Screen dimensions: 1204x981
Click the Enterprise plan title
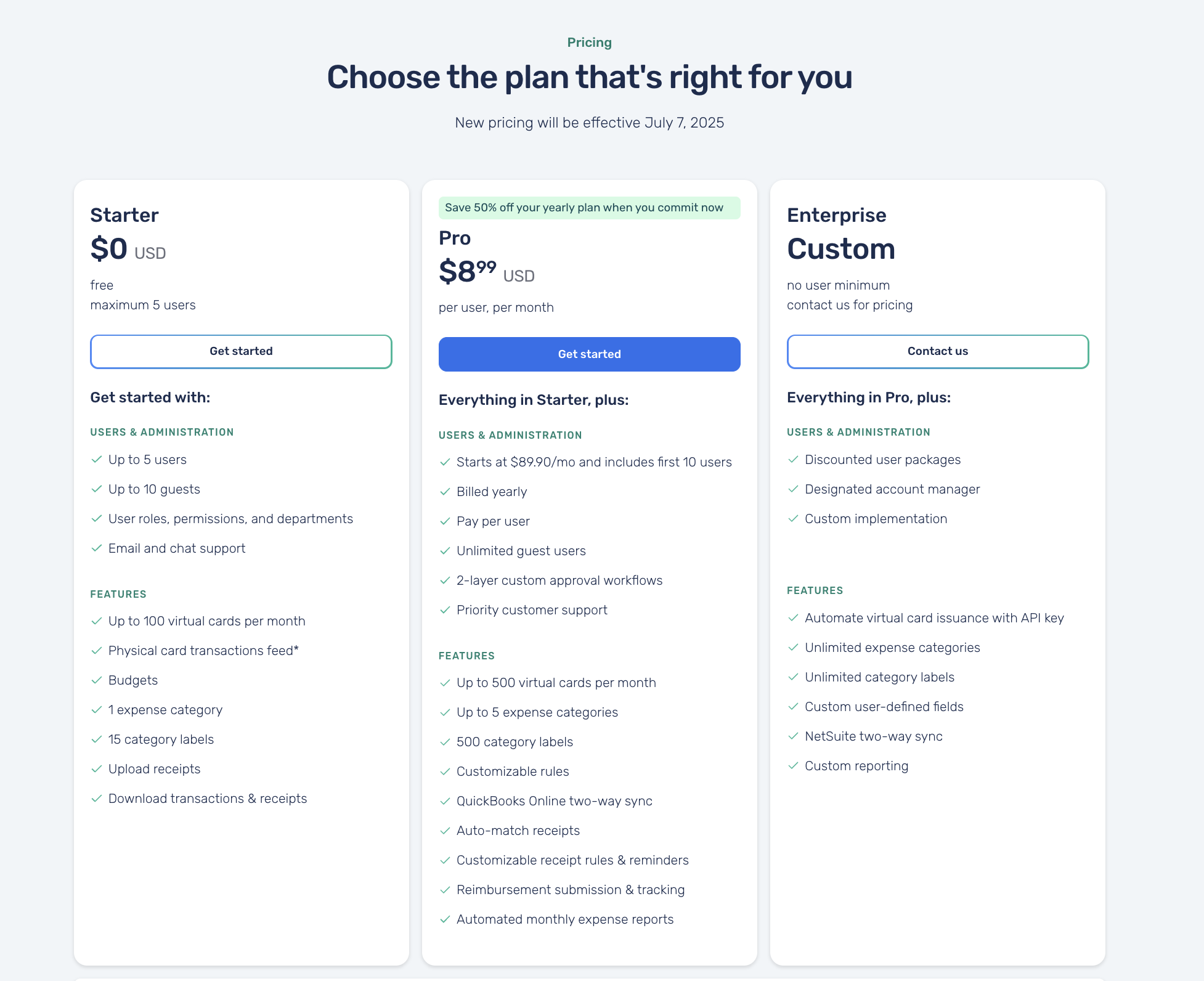point(836,215)
